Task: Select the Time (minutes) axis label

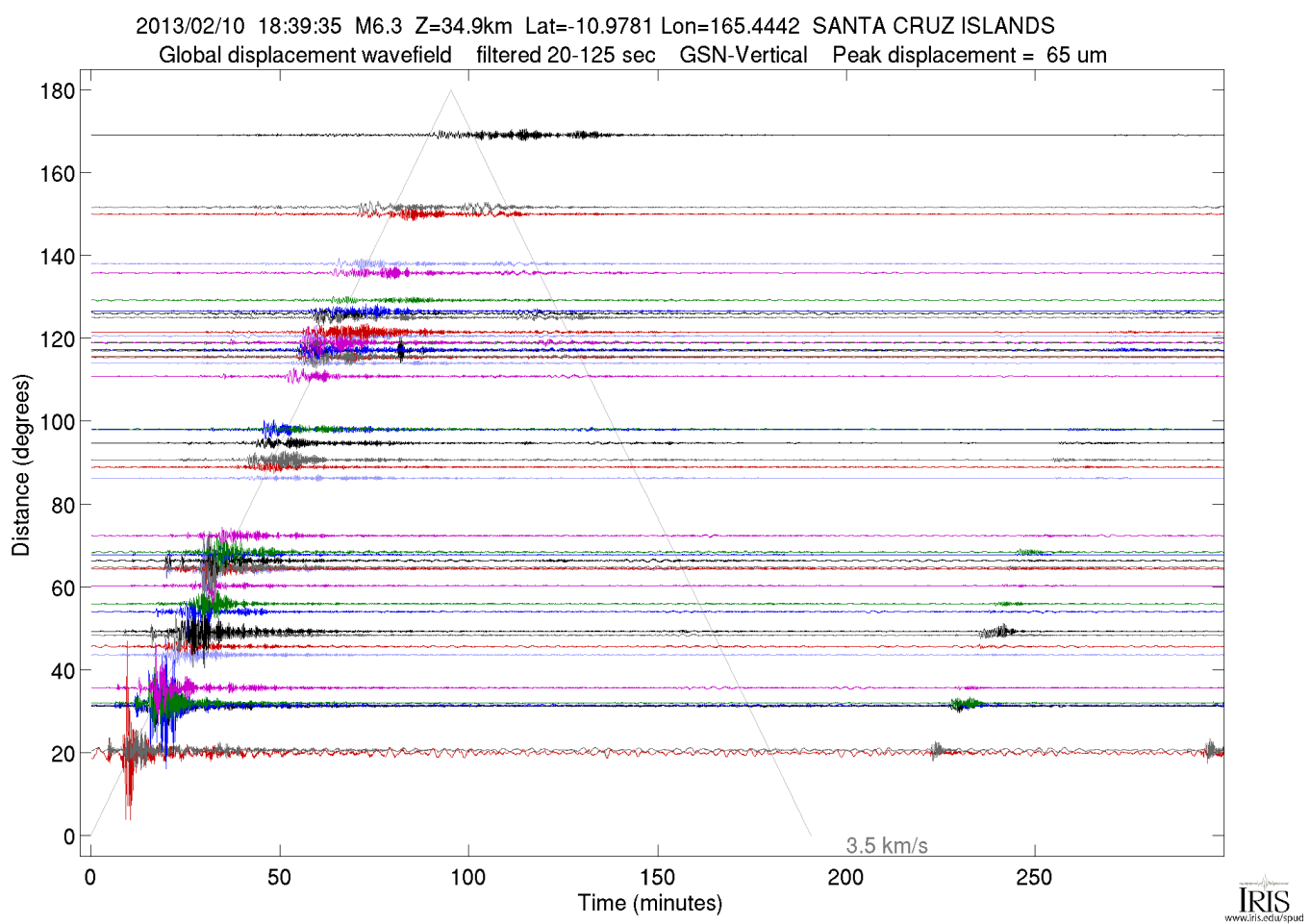Action: (649, 903)
